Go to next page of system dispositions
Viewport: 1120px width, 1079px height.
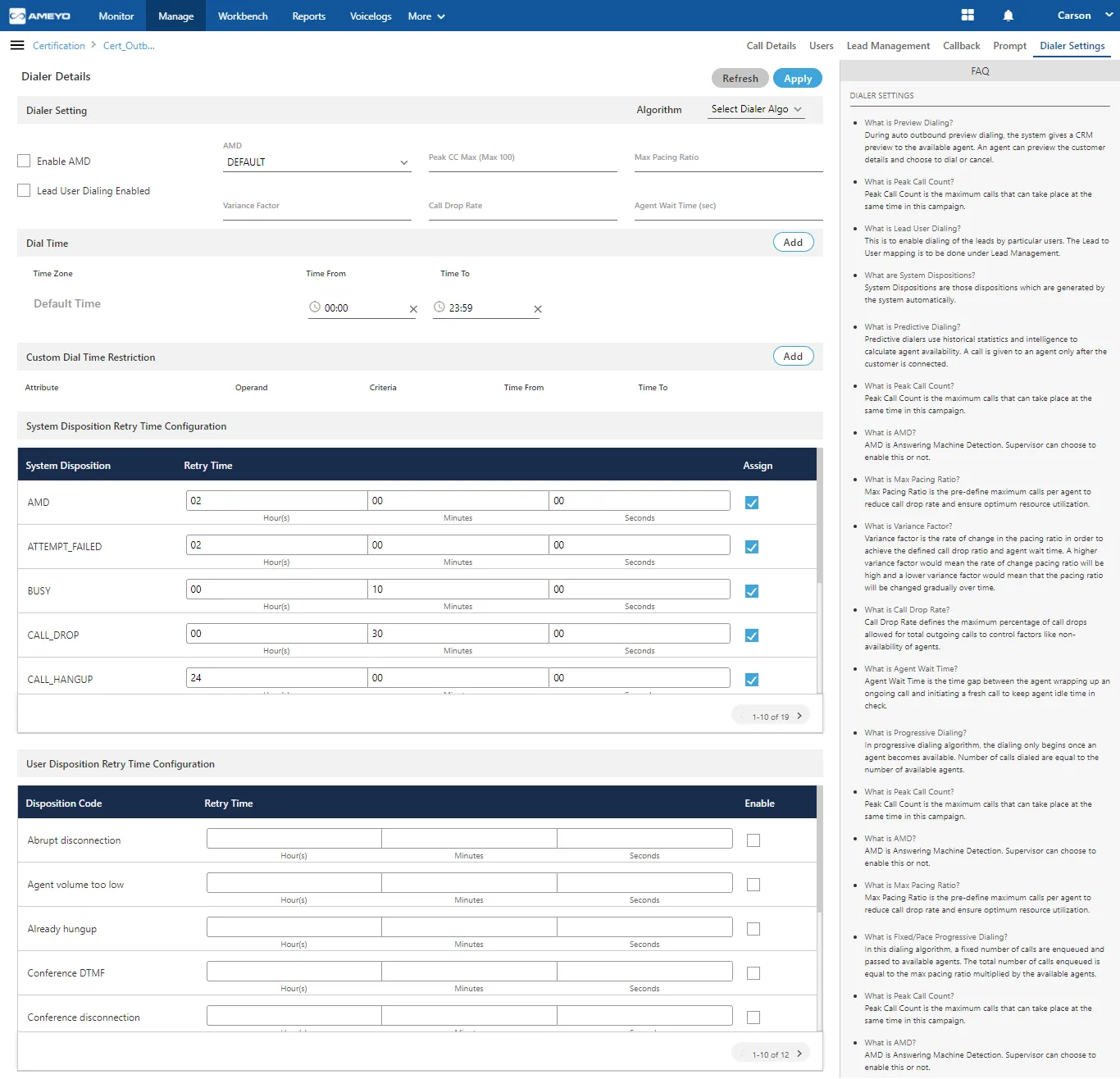point(799,716)
